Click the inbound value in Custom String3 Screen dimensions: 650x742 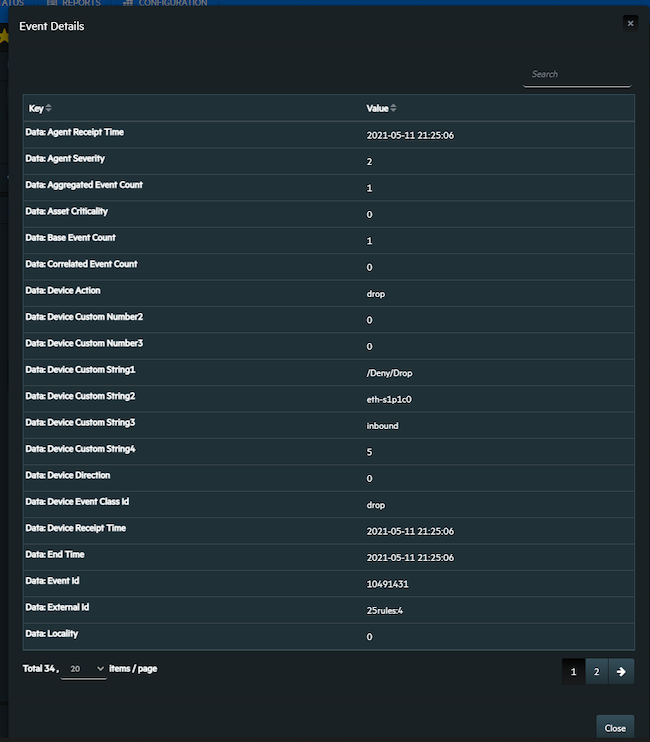383,425
